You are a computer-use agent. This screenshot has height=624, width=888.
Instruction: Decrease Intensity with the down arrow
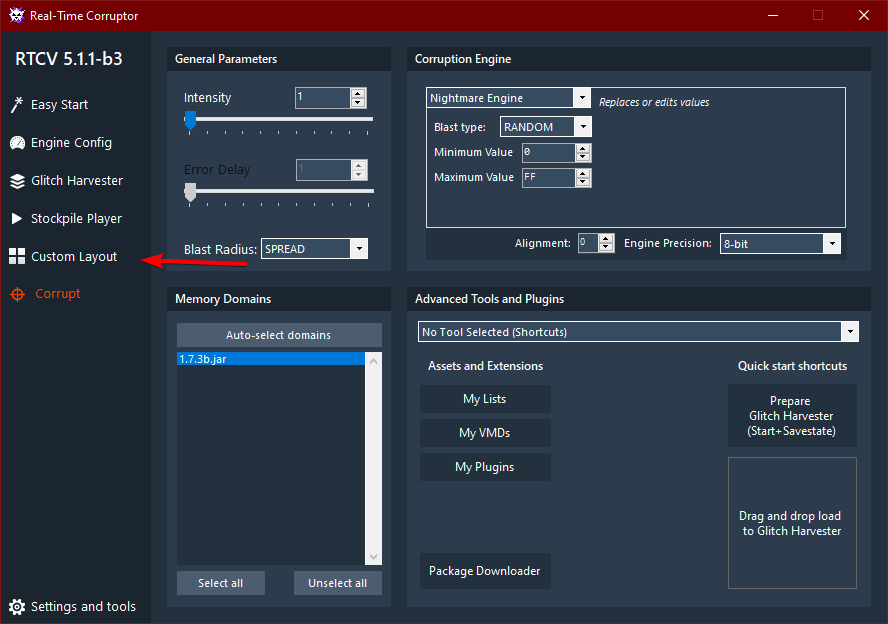[x=358, y=102]
